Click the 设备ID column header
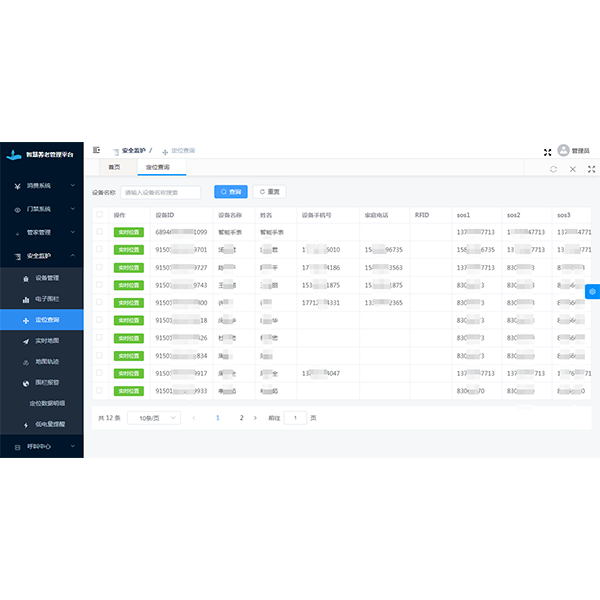This screenshot has width=600, height=600. coord(165,215)
